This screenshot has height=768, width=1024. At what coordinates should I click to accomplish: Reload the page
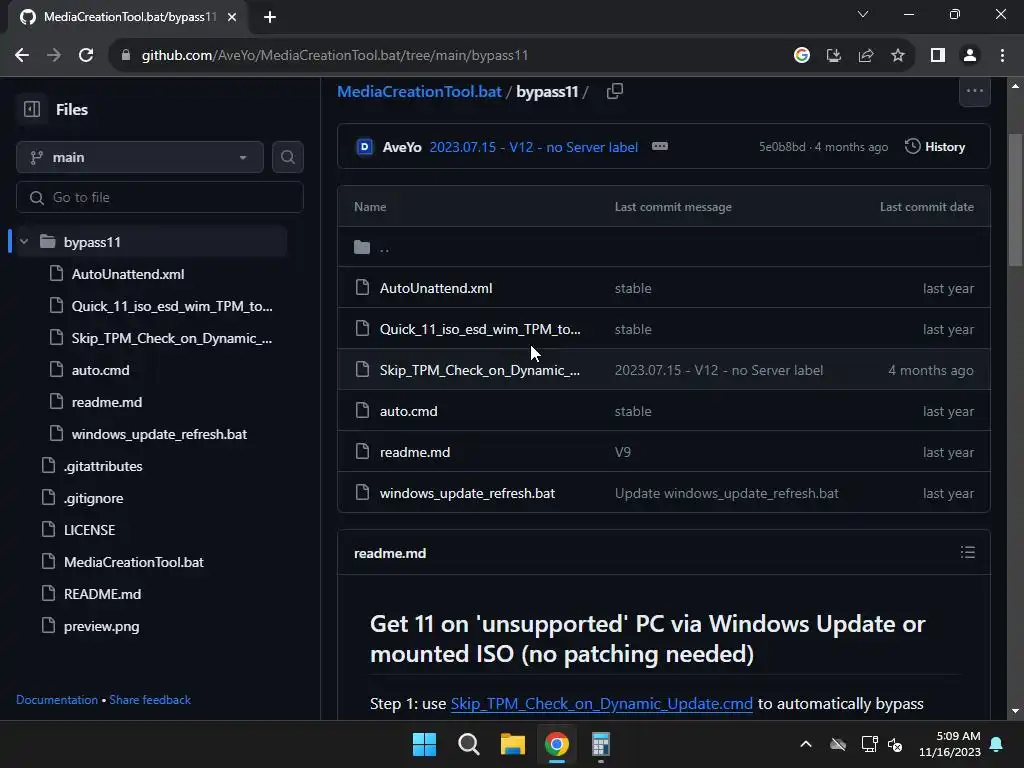click(86, 56)
